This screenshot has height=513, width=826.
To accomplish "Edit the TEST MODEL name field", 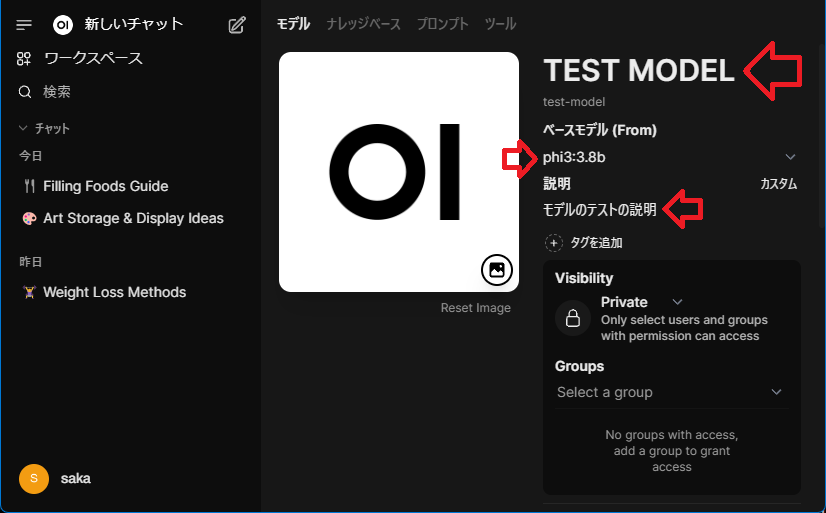I will pos(639,71).
